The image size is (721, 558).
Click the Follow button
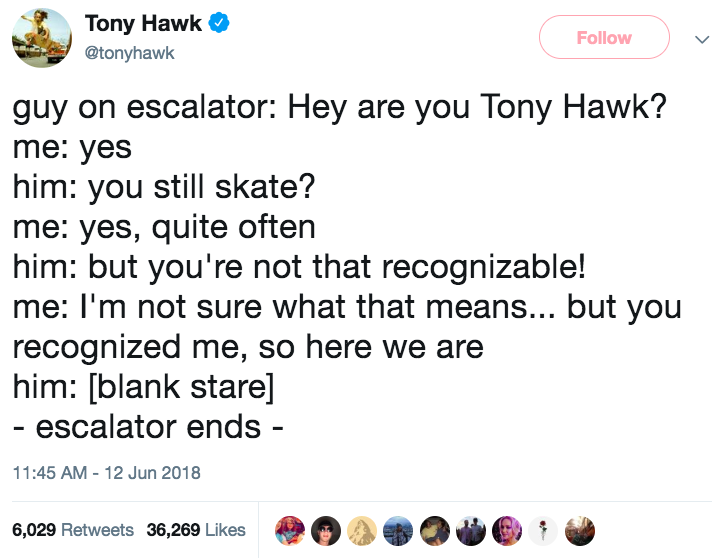click(604, 37)
